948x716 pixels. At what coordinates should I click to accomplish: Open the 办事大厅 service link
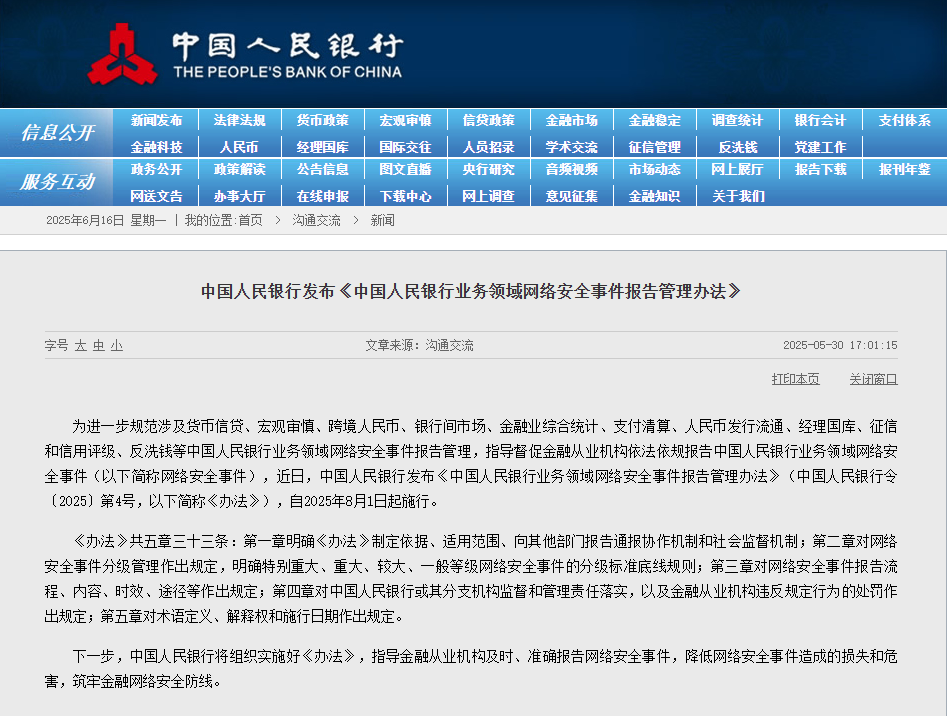click(x=239, y=197)
